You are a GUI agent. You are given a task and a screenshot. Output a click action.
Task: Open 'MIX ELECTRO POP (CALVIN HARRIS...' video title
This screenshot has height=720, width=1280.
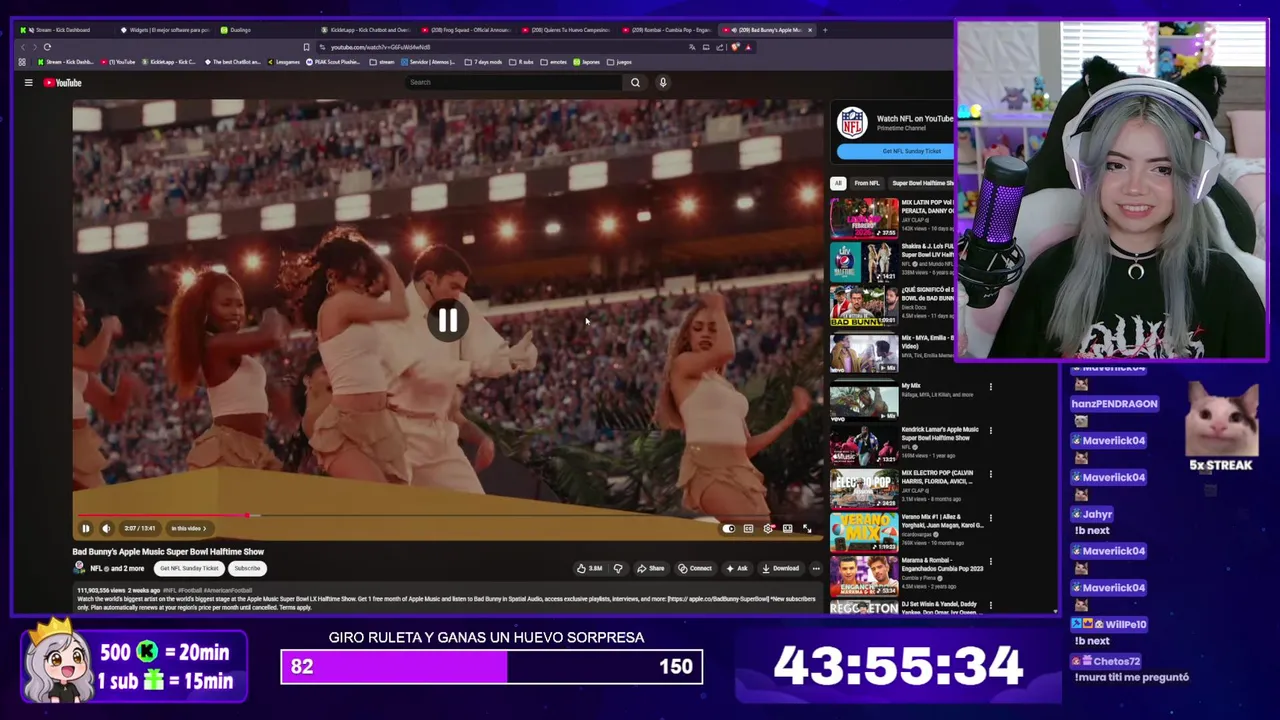[937, 477]
